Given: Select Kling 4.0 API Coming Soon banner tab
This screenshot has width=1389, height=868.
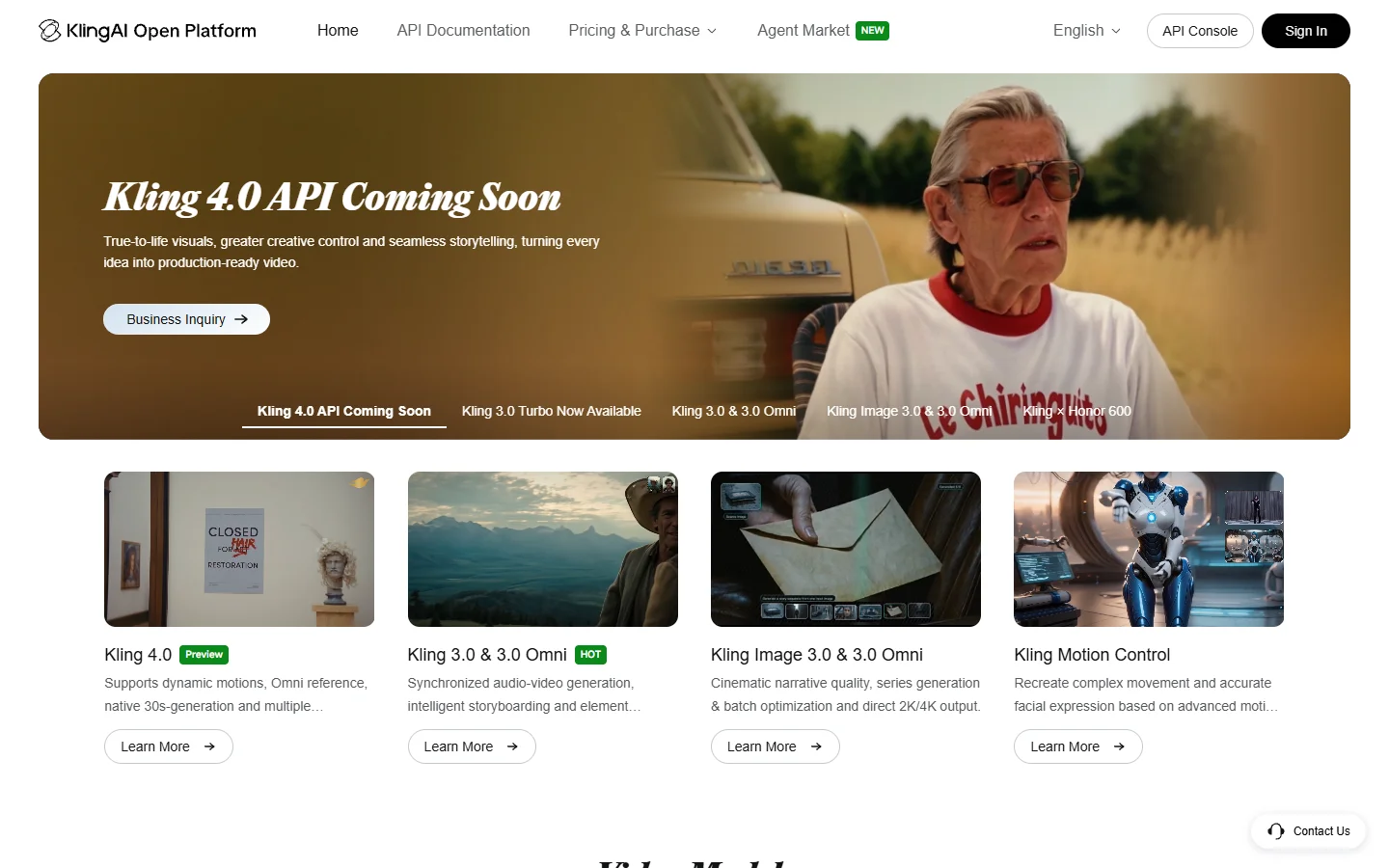Looking at the screenshot, I should 344,411.
